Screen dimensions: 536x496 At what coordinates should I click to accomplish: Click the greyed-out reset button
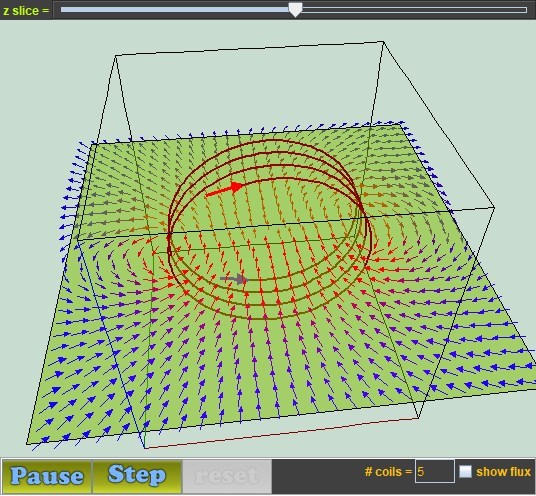coord(227,476)
